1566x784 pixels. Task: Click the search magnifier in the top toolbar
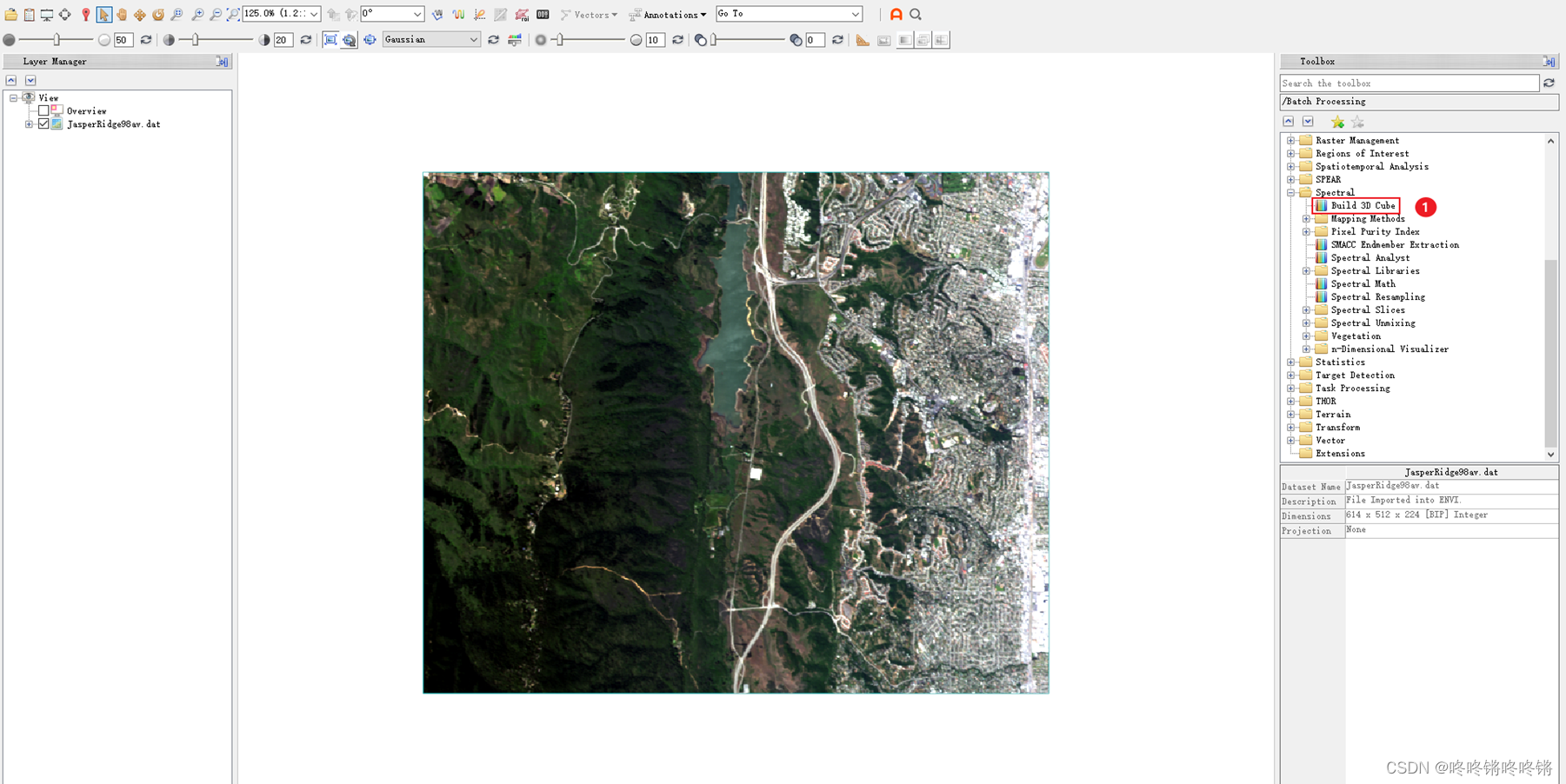tap(916, 14)
